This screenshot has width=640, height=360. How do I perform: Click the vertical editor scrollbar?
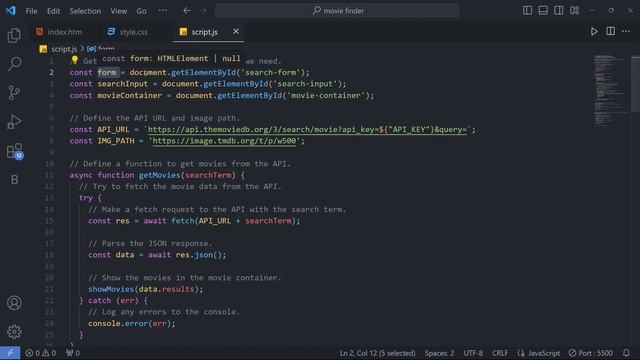click(x=636, y=84)
